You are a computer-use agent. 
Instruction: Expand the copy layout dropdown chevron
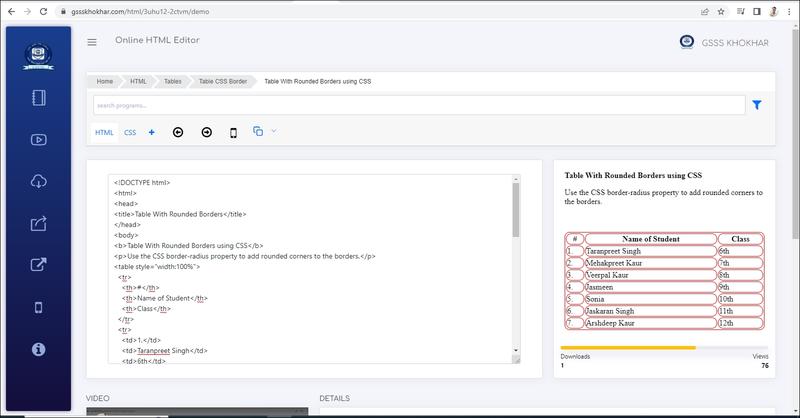click(x=274, y=131)
